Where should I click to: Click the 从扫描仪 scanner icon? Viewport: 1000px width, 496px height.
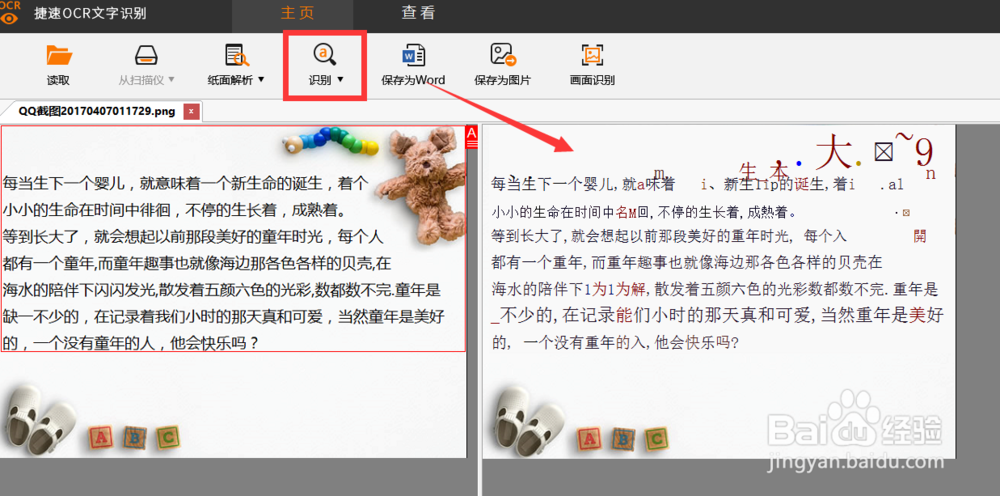(146, 55)
